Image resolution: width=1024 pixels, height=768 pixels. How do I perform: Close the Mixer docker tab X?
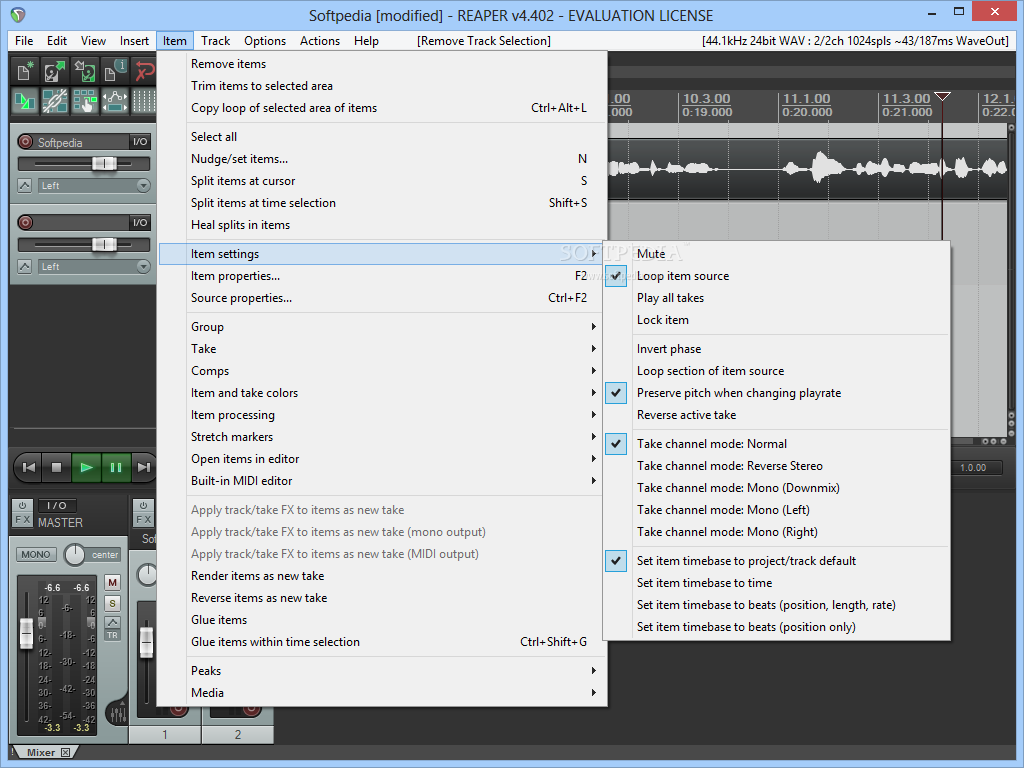click(65, 752)
